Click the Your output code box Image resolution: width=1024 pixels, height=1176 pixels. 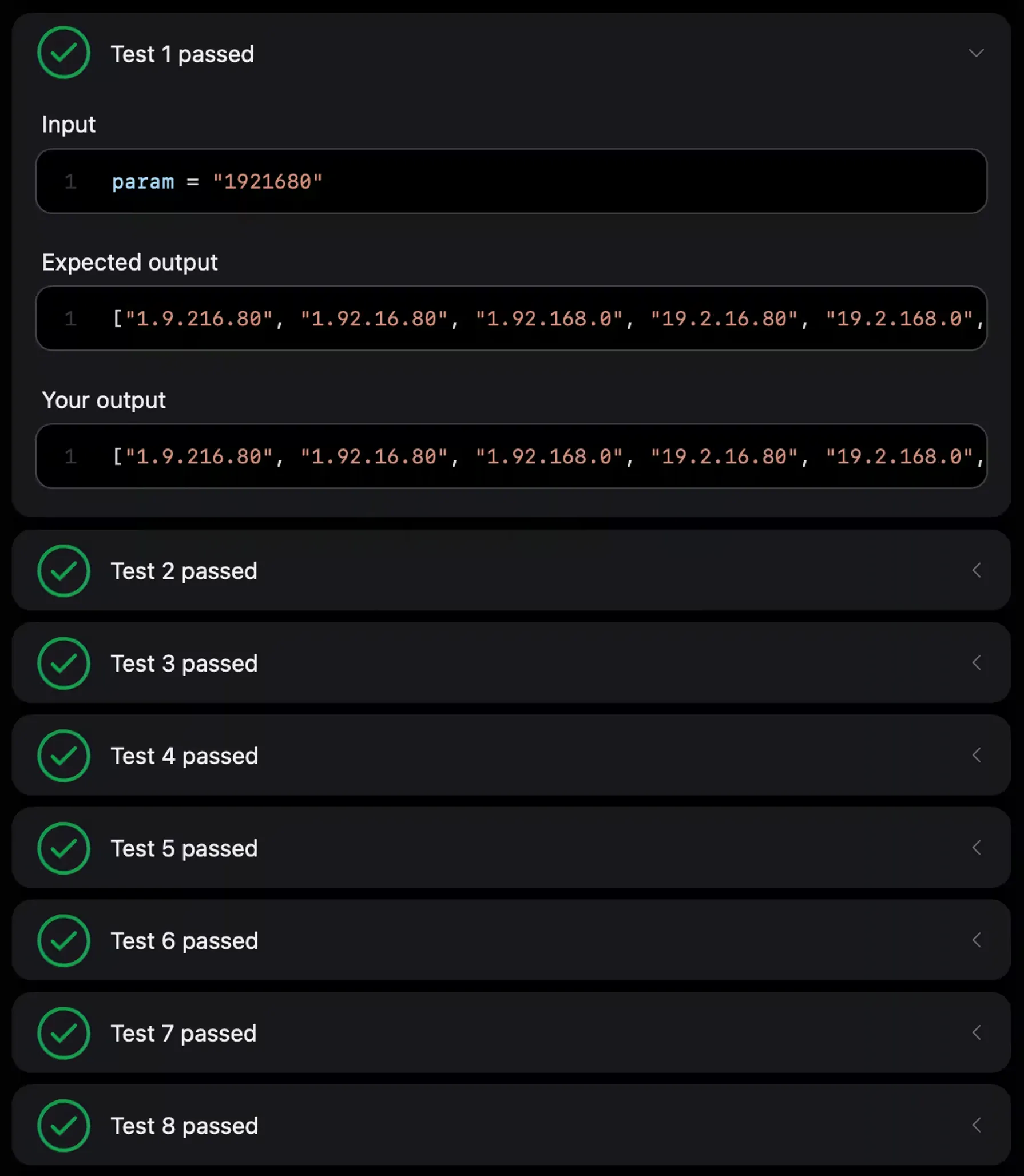(x=511, y=456)
